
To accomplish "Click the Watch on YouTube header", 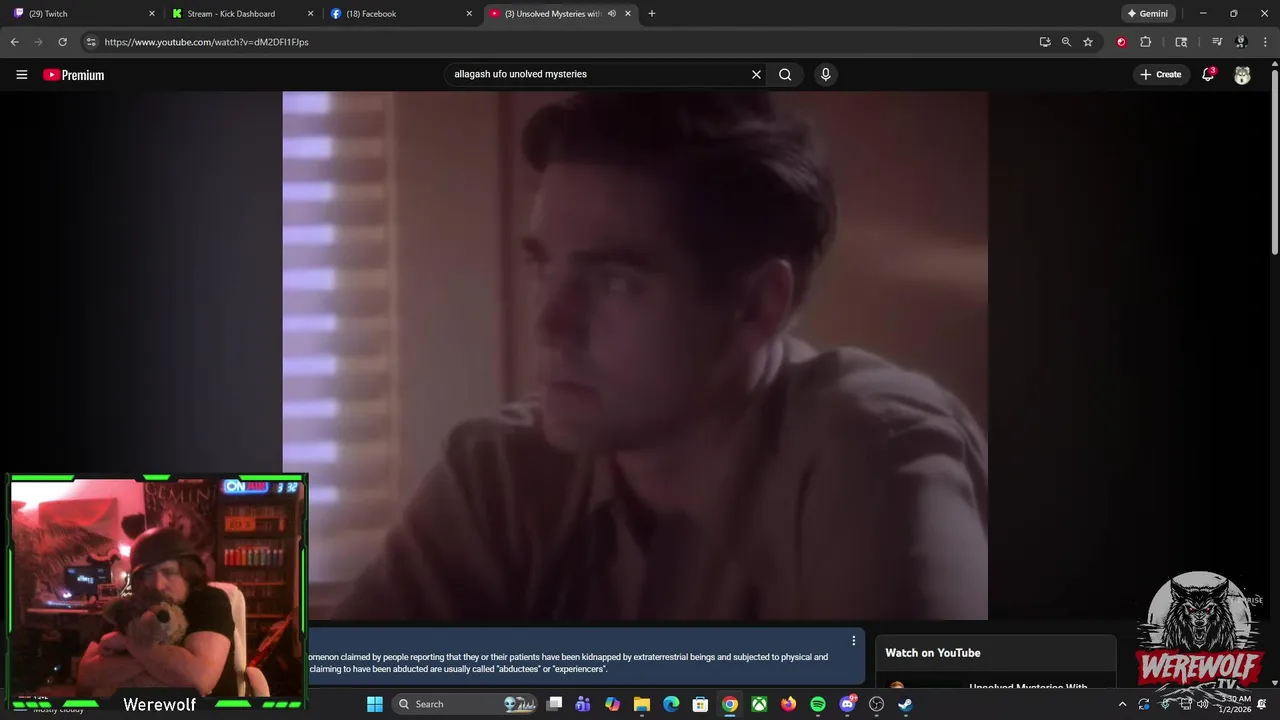I will [933, 653].
